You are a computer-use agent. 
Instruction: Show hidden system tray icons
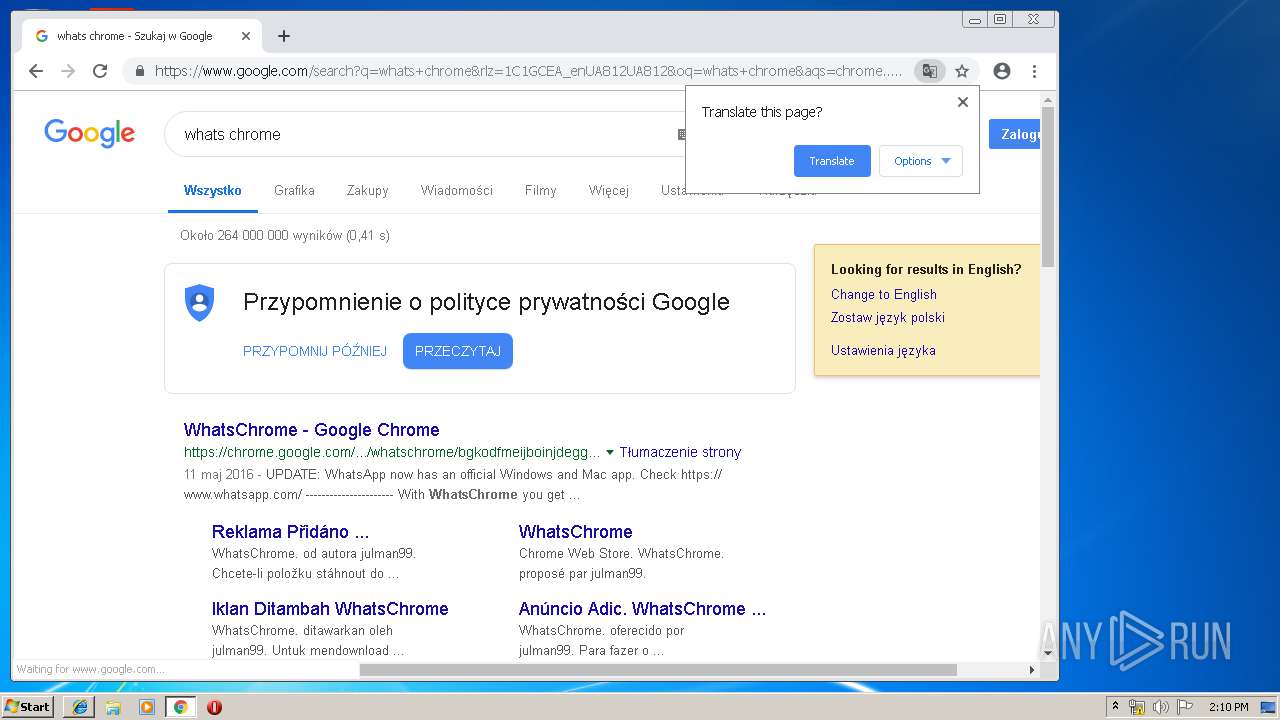click(x=1115, y=707)
